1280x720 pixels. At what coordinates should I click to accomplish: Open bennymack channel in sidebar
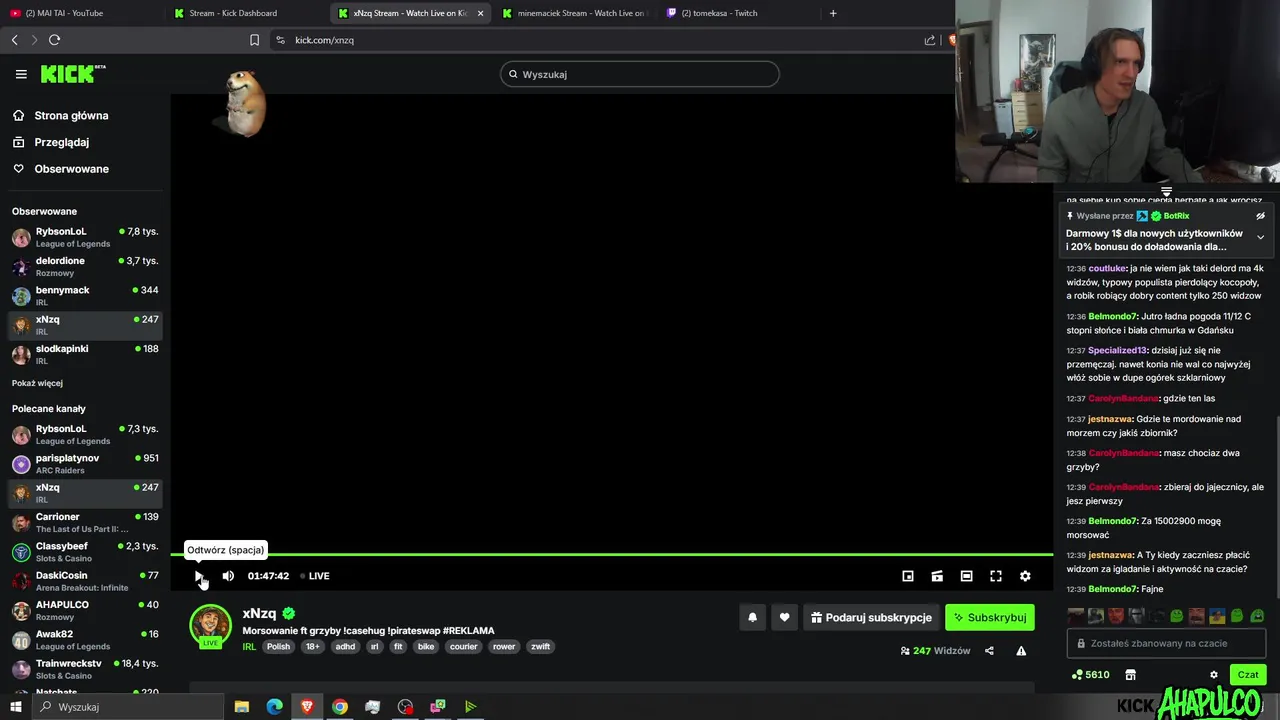click(x=85, y=296)
